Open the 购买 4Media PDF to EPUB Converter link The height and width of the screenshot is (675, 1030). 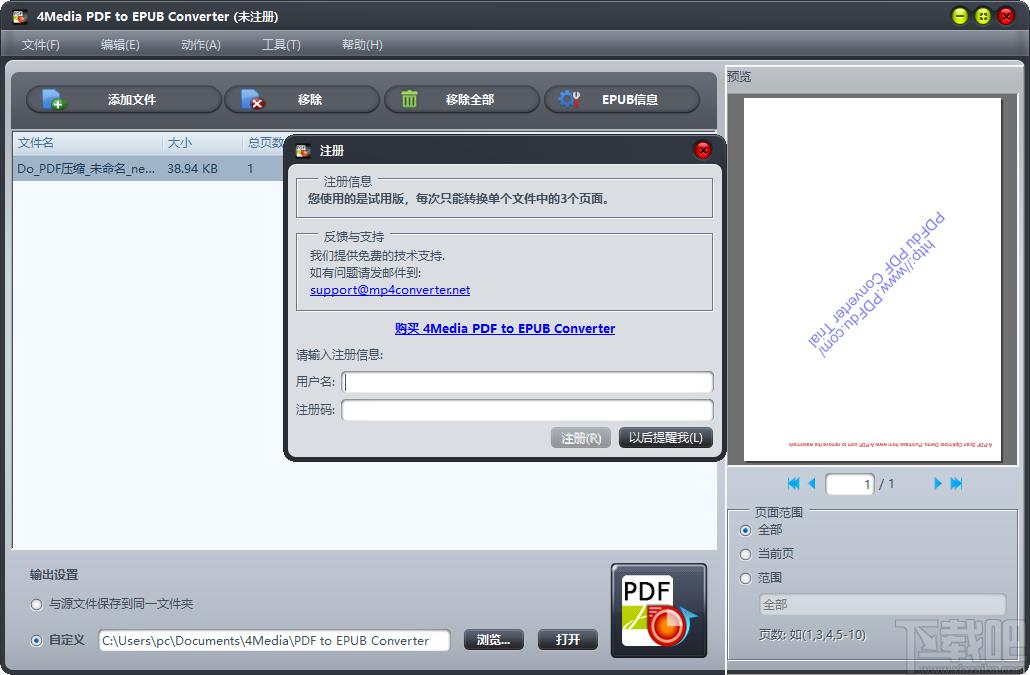pos(504,328)
